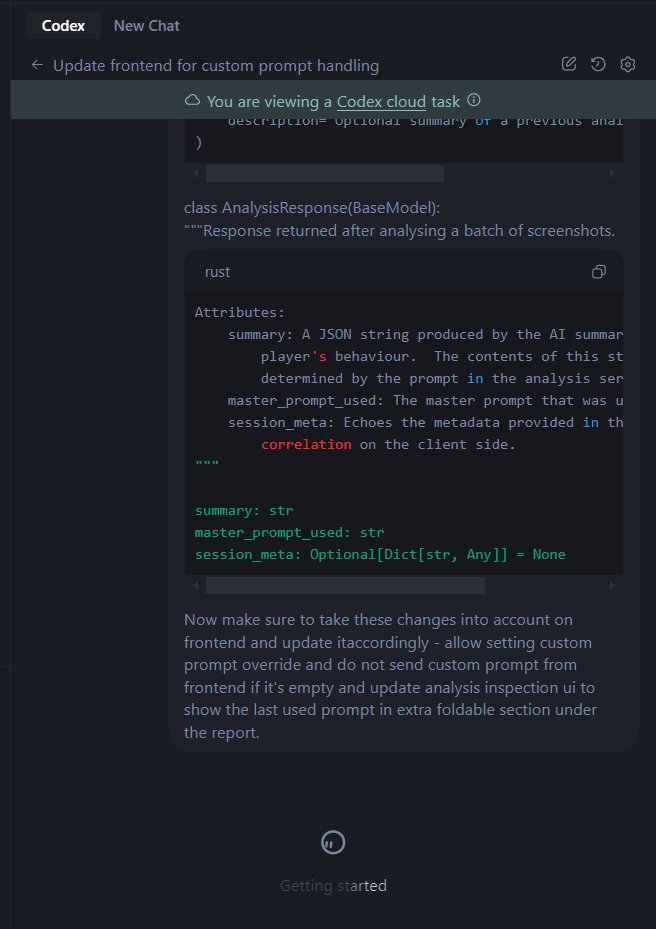Switch to the Codex tab
The image size is (656, 929).
click(x=63, y=25)
